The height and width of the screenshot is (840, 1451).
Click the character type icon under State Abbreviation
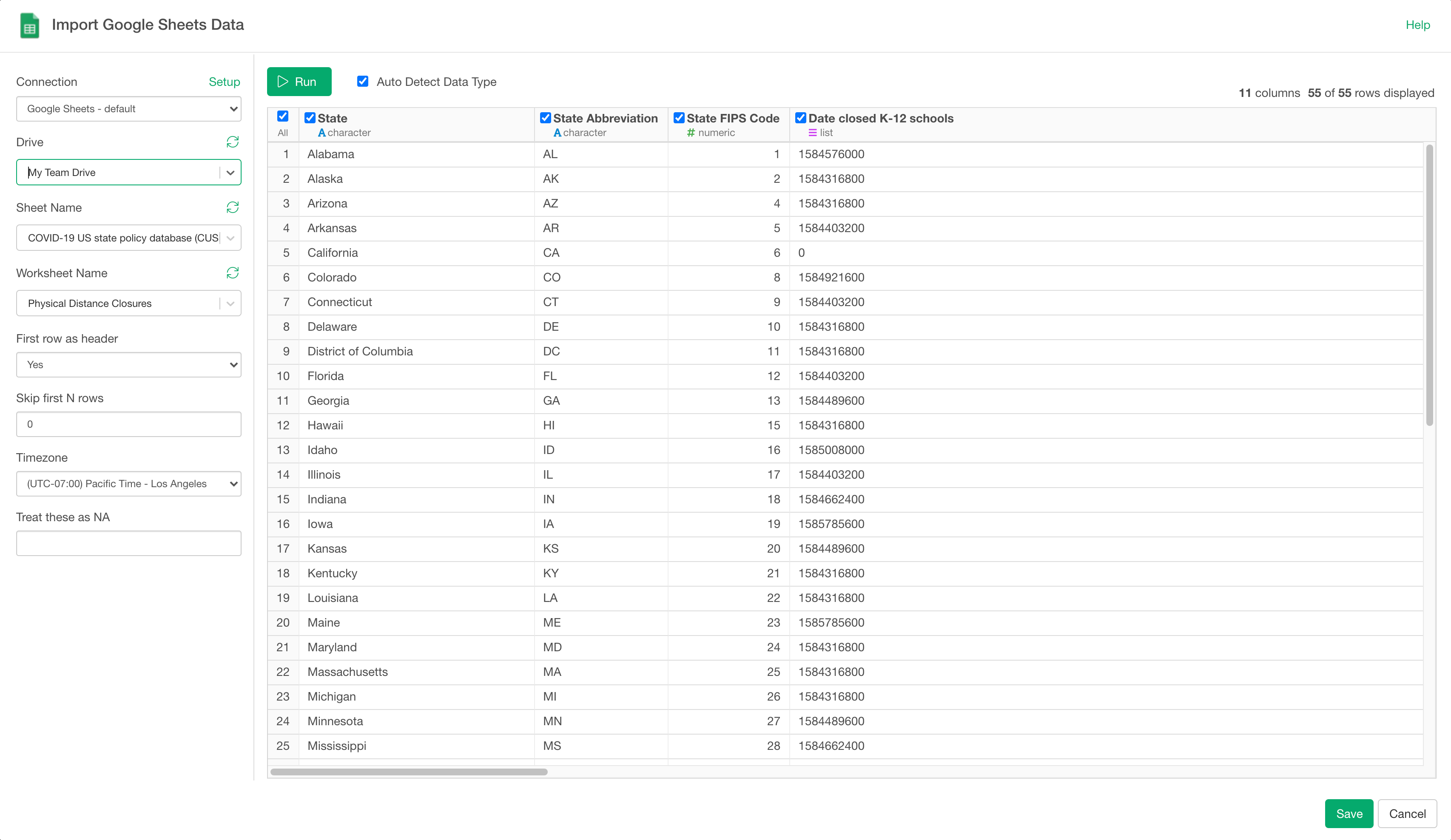(558, 133)
